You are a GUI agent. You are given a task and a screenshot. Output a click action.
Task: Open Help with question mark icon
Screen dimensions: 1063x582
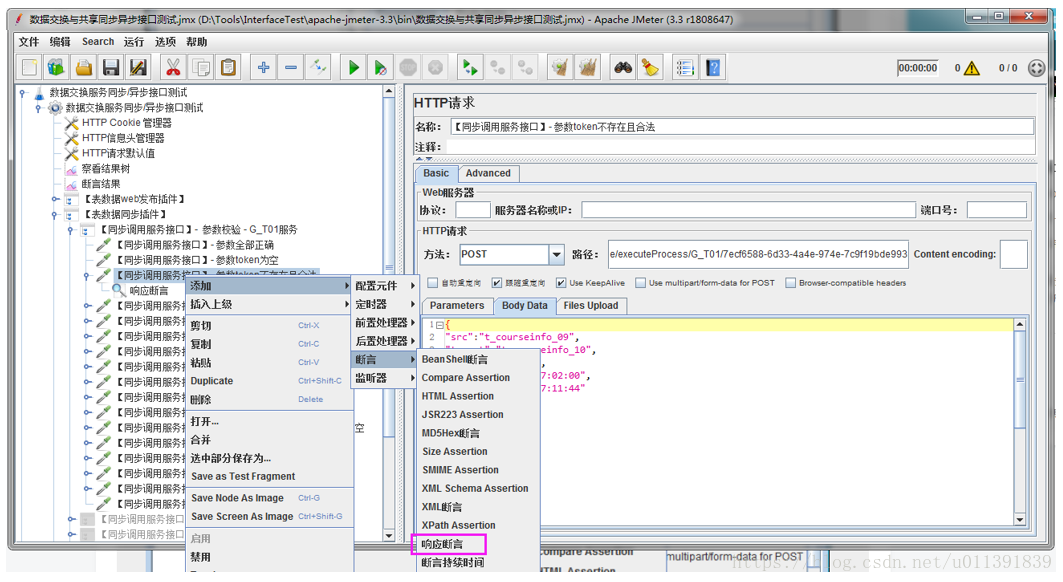[713, 68]
